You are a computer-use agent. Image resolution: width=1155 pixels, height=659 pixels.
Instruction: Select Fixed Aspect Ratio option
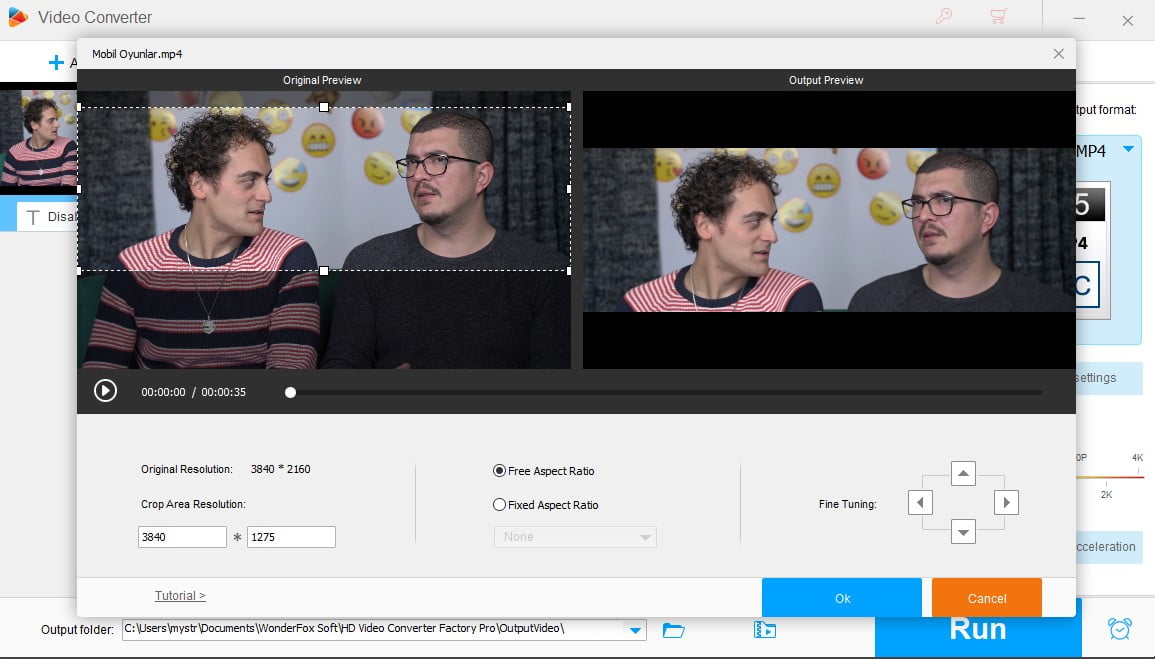coord(498,505)
